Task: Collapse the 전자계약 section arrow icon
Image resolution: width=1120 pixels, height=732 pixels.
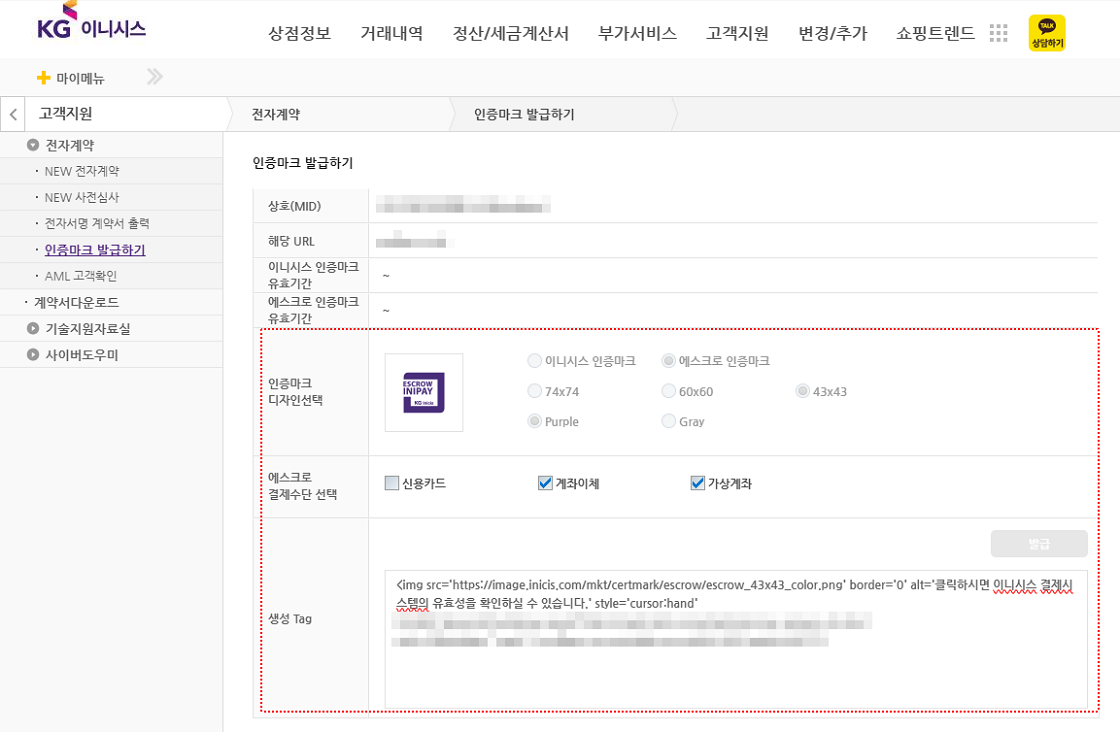Action: click(x=33, y=145)
